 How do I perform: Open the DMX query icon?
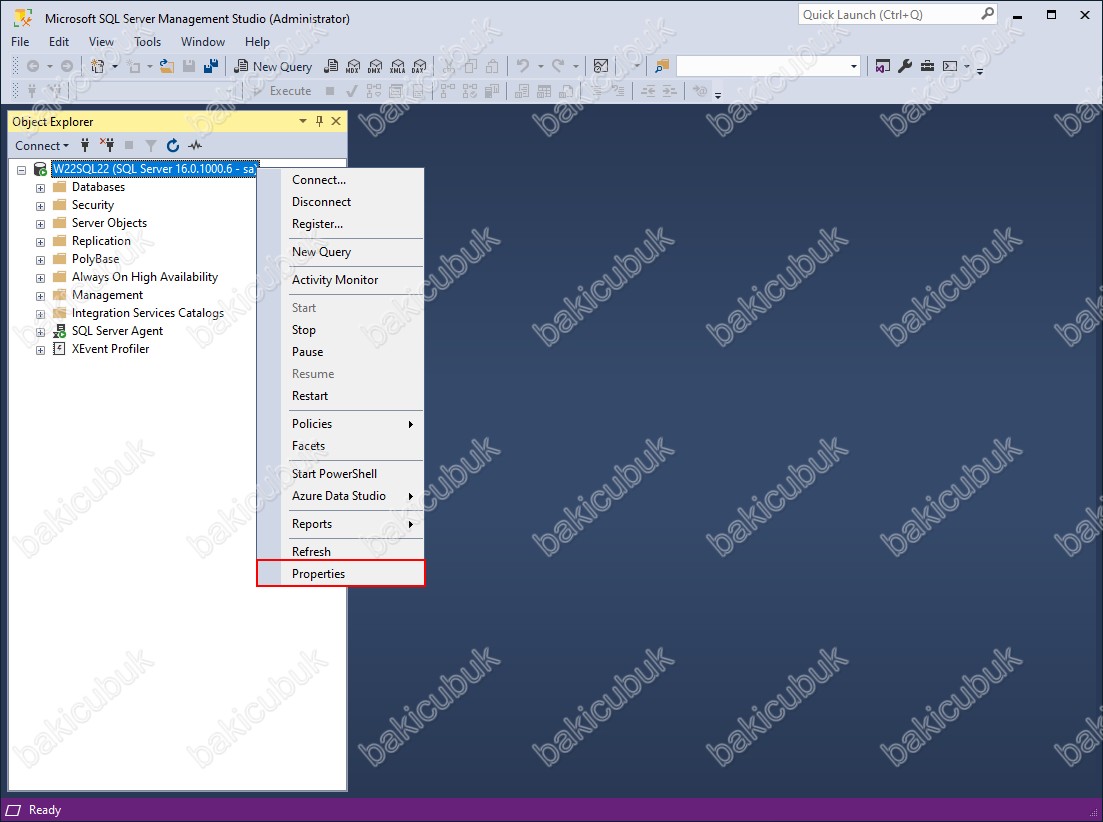tap(375, 66)
